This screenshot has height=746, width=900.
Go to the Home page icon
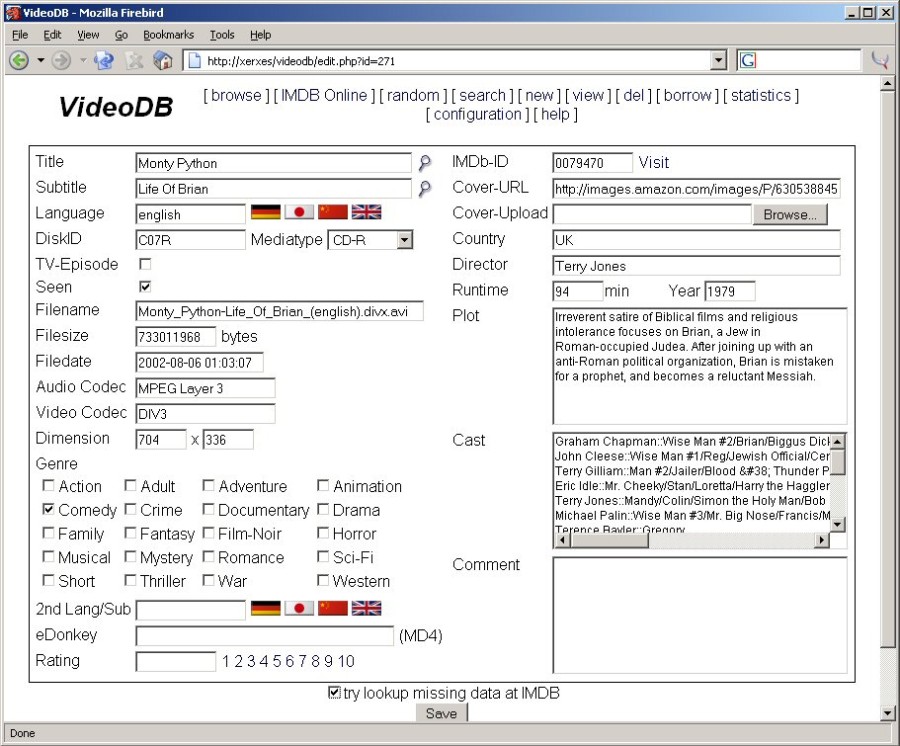pyautogui.click(x=163, y=60)
